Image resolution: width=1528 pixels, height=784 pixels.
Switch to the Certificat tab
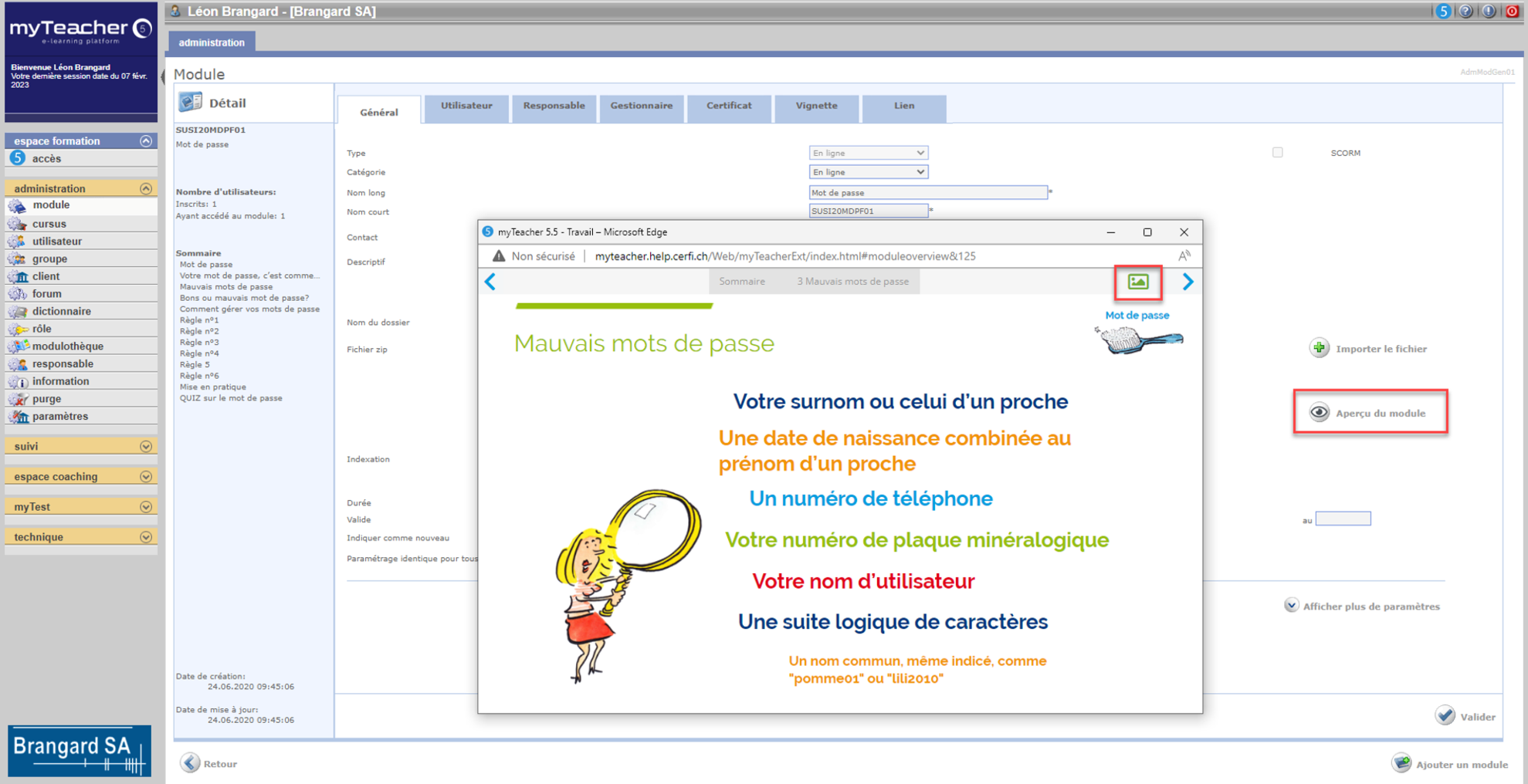coord(728,106)
